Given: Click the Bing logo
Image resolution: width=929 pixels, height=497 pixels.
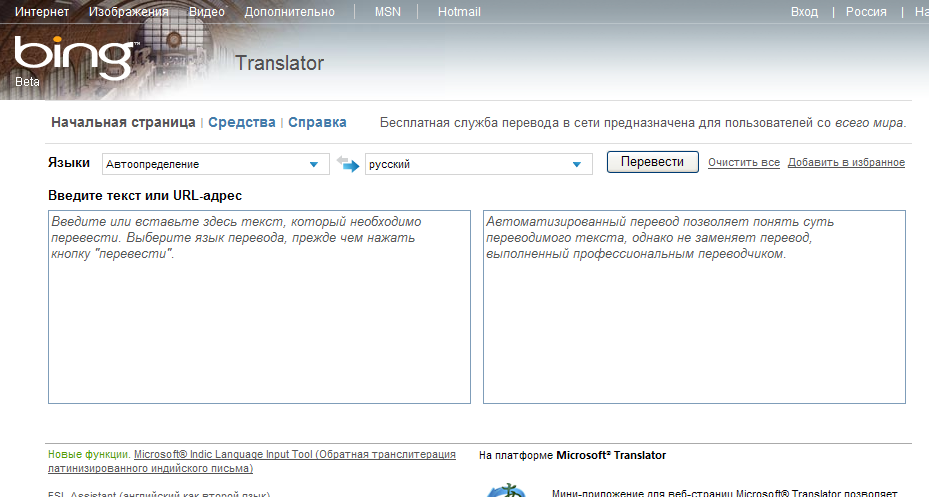Looking at the screenshot, I should (x=76, y=58).
